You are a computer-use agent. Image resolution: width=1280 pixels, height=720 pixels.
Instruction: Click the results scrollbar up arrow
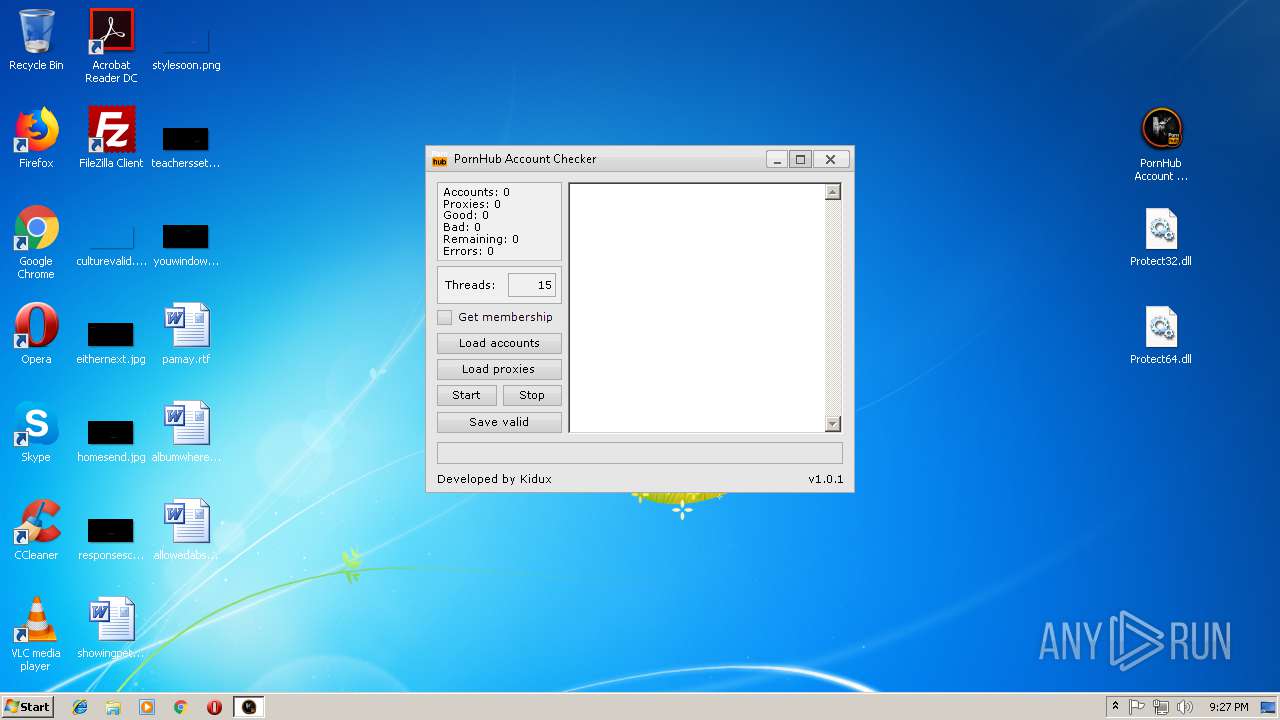[x=833, y=192]
